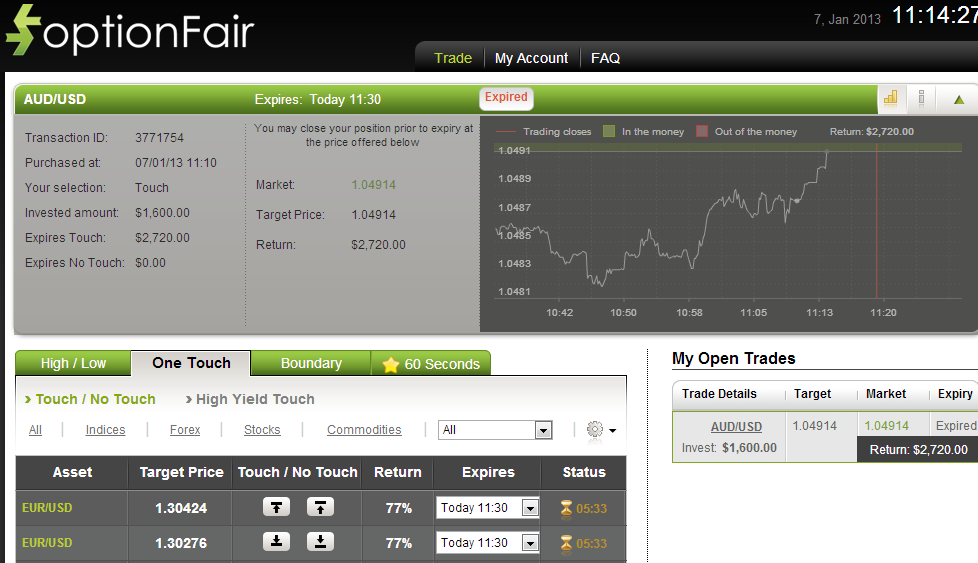Click EUR/USD asset in the 1.30276 row

coord(47,542)
